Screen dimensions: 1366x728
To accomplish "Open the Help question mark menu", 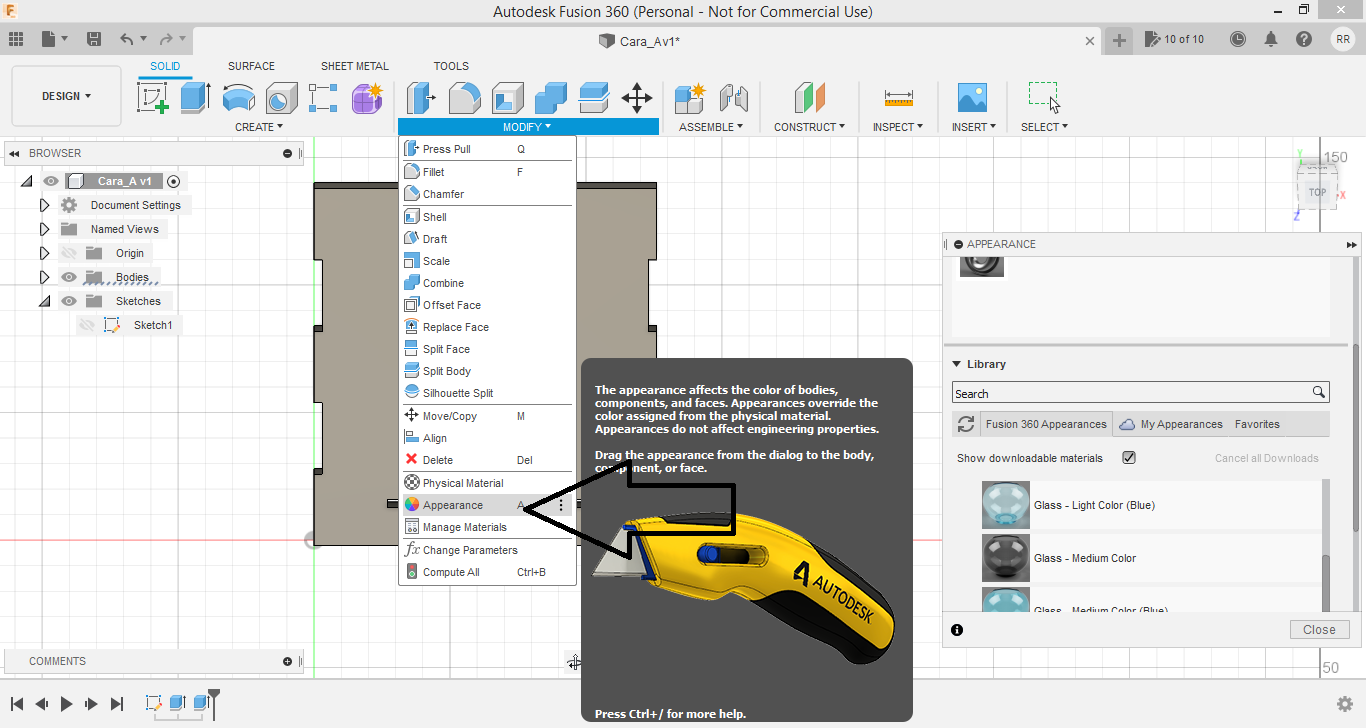I will (x=1304, y=39).
